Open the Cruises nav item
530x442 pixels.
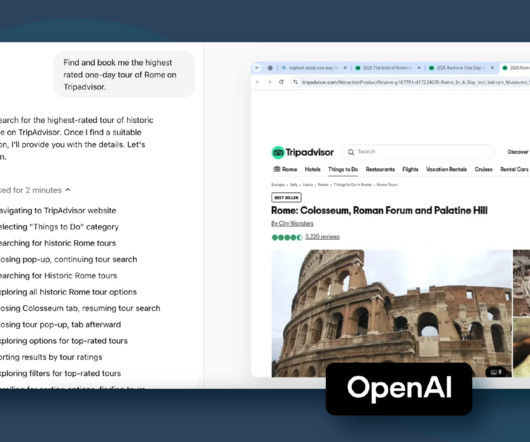[x=483, y=169]
